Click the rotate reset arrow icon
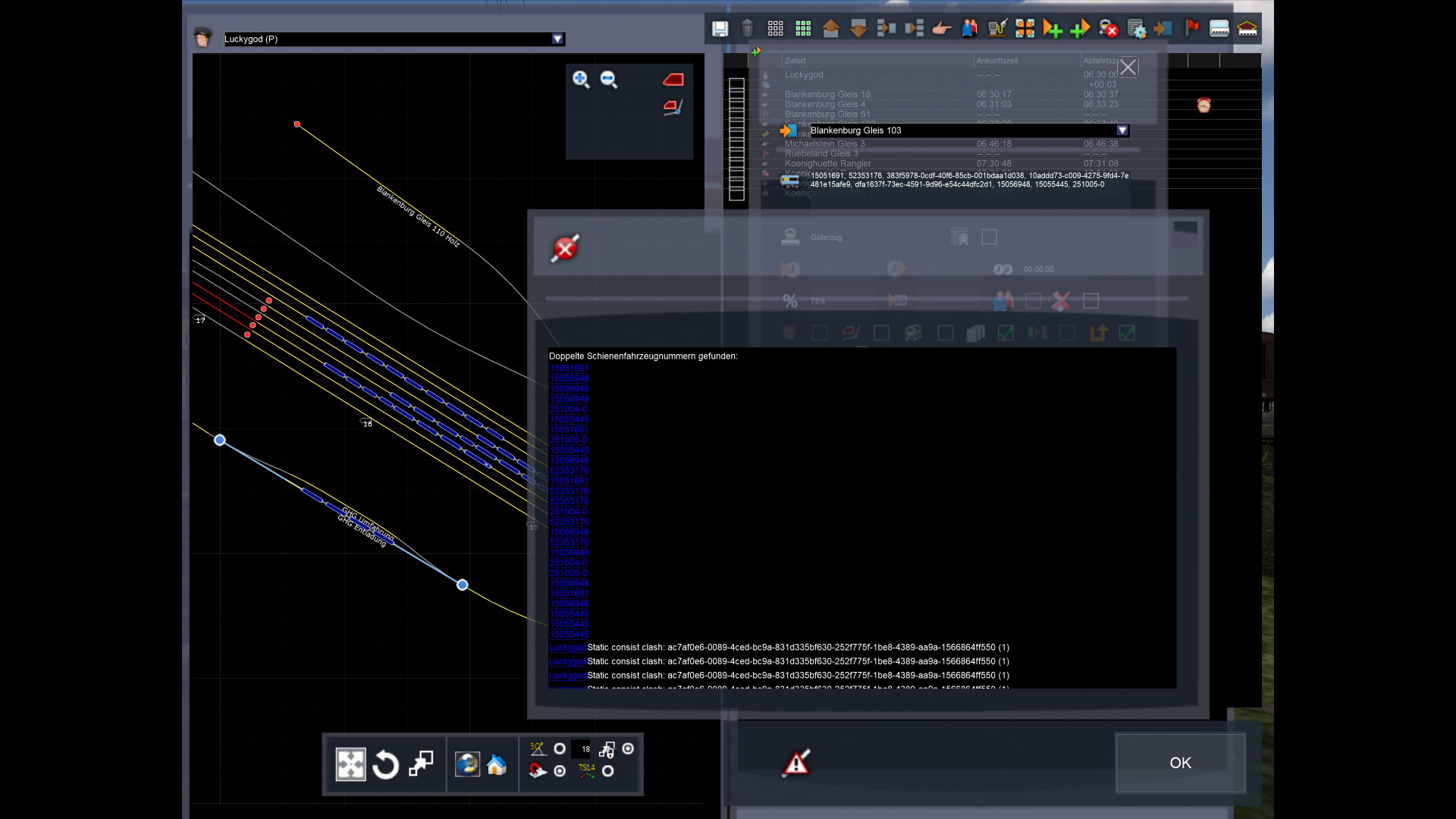 click(385, 764)
